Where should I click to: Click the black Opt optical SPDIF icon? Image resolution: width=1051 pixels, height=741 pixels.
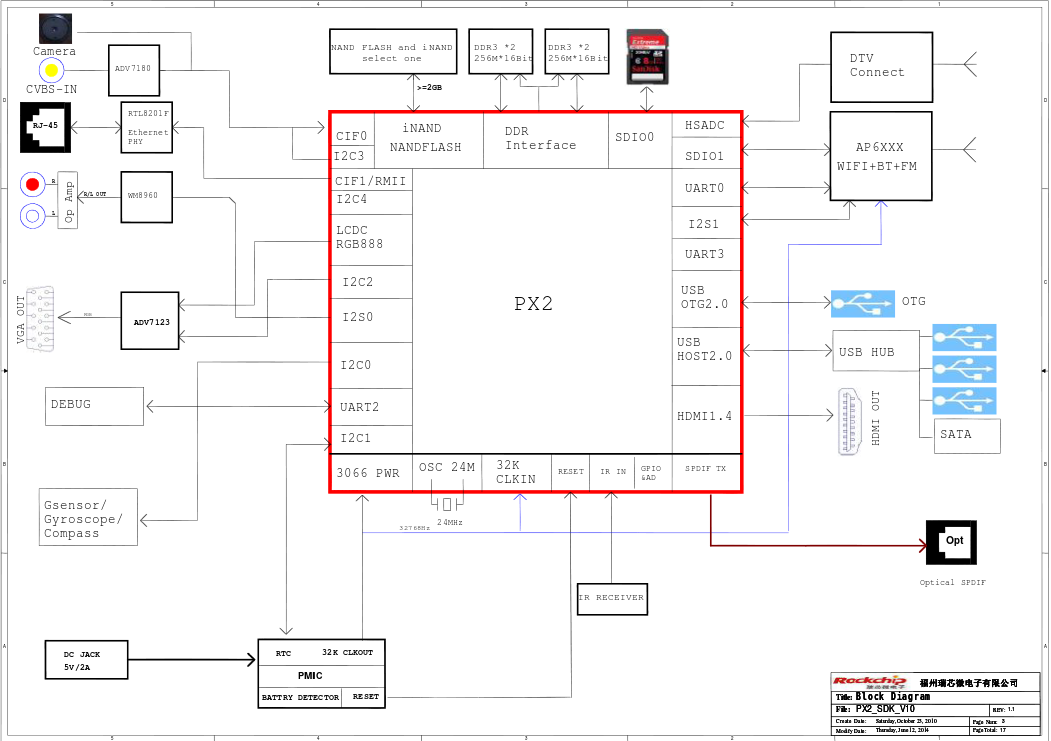(x=951, y=542)
